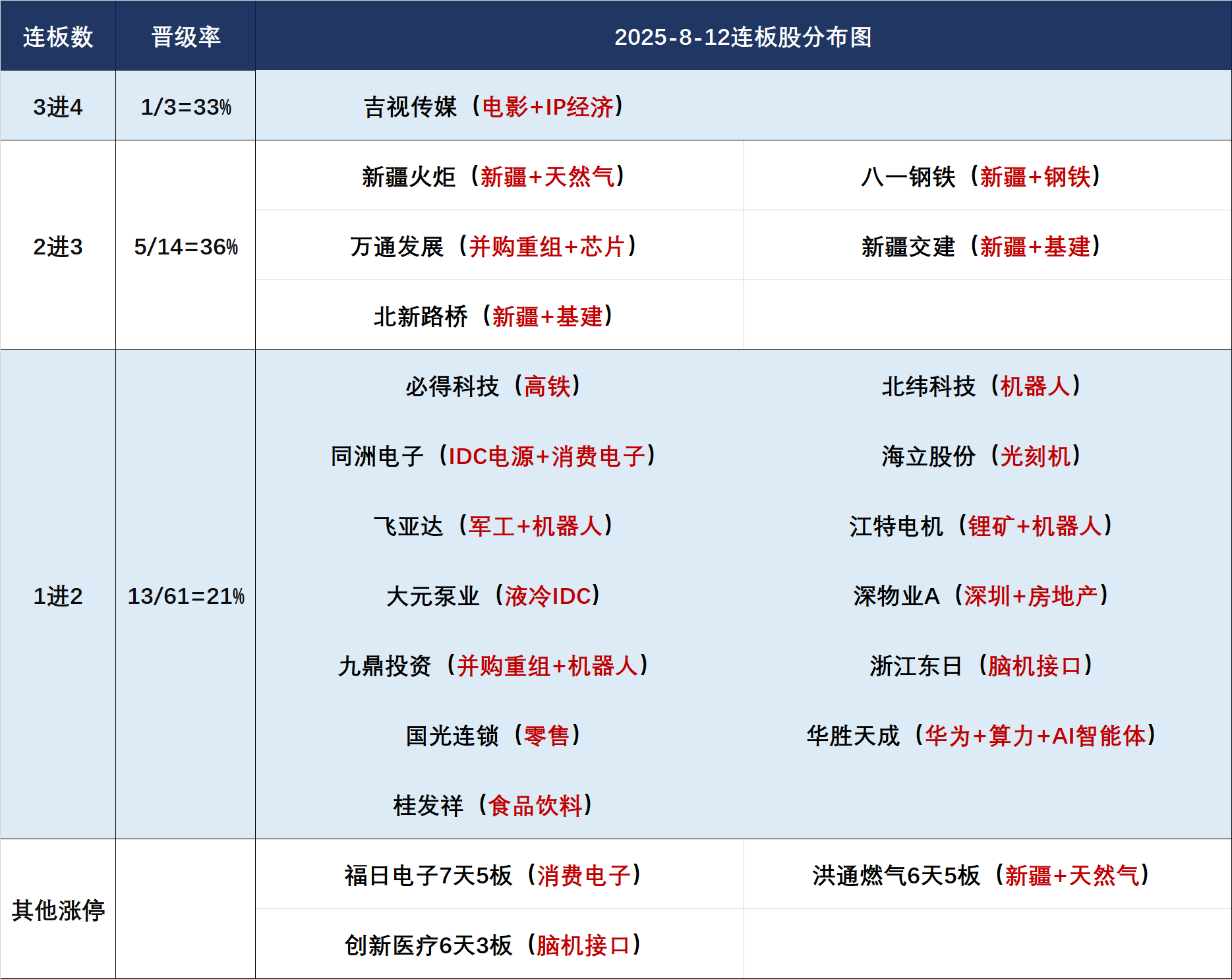This screenshot has height=979, width=1232.
Task: Click the 海立股份 stock entry
Action: [x=982, y=456]
